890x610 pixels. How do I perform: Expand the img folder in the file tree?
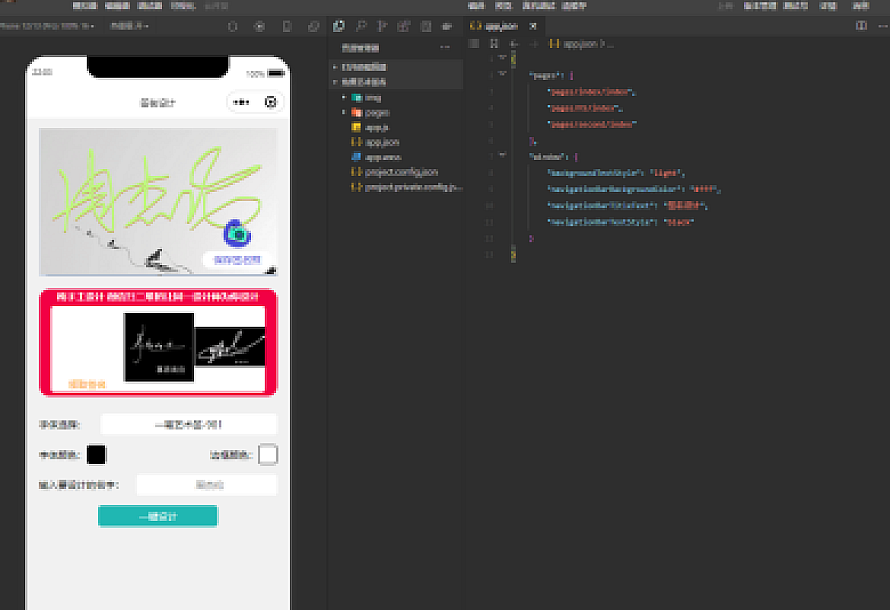tap(372, 98)
